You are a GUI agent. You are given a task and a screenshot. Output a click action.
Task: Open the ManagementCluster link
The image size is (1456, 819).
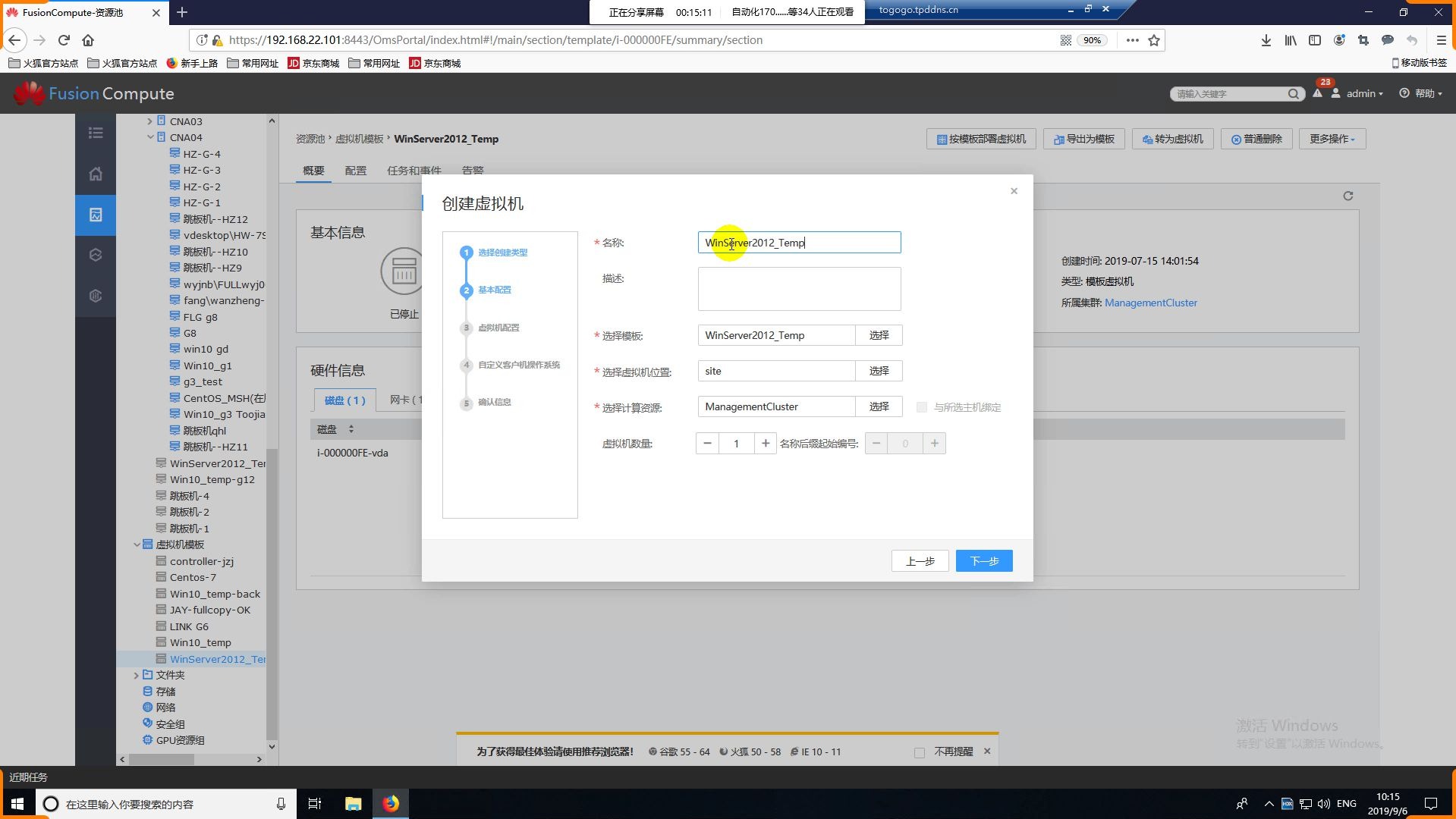click(1150, 303)
